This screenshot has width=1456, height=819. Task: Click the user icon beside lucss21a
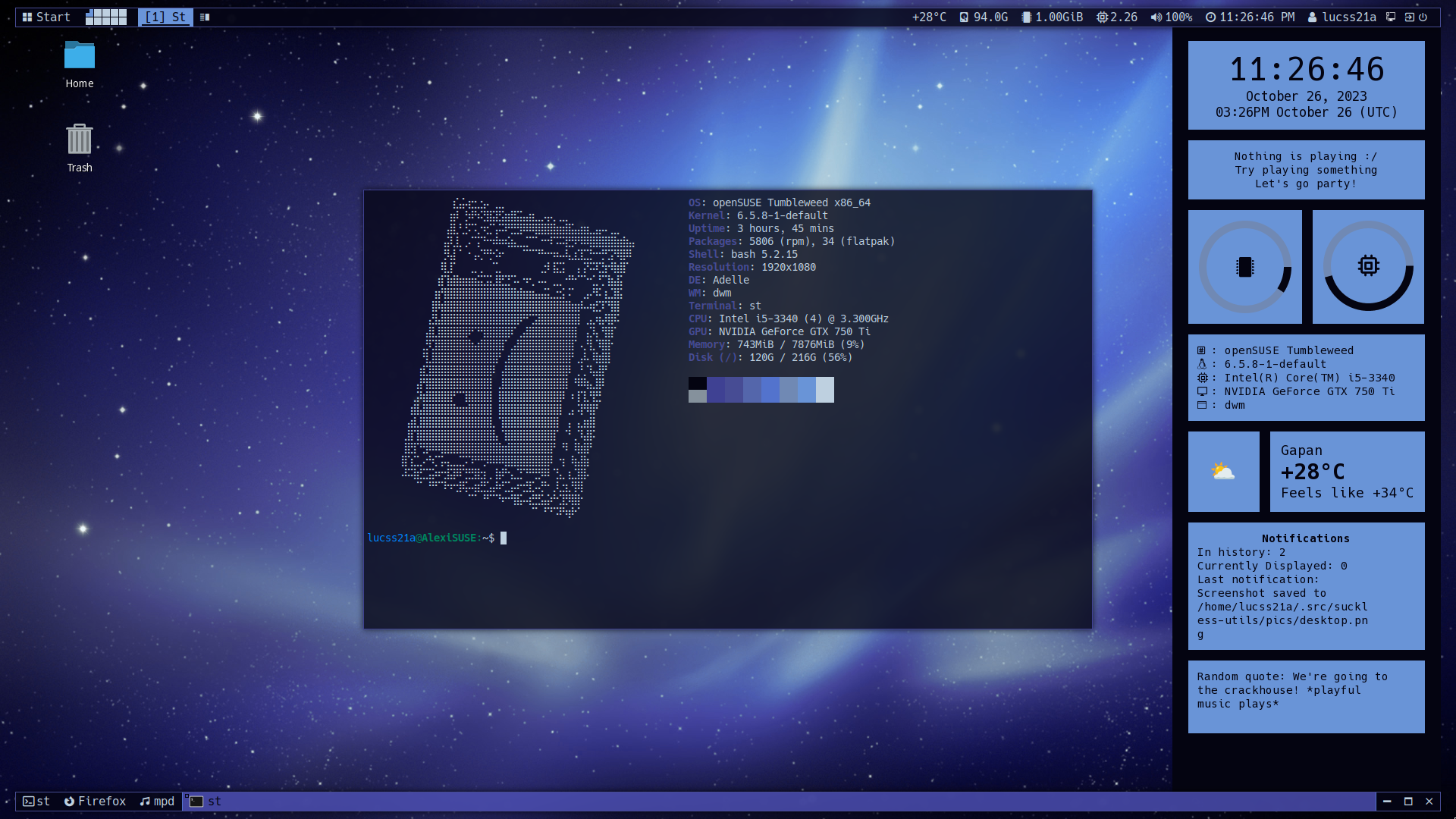tap(1312, 17)
